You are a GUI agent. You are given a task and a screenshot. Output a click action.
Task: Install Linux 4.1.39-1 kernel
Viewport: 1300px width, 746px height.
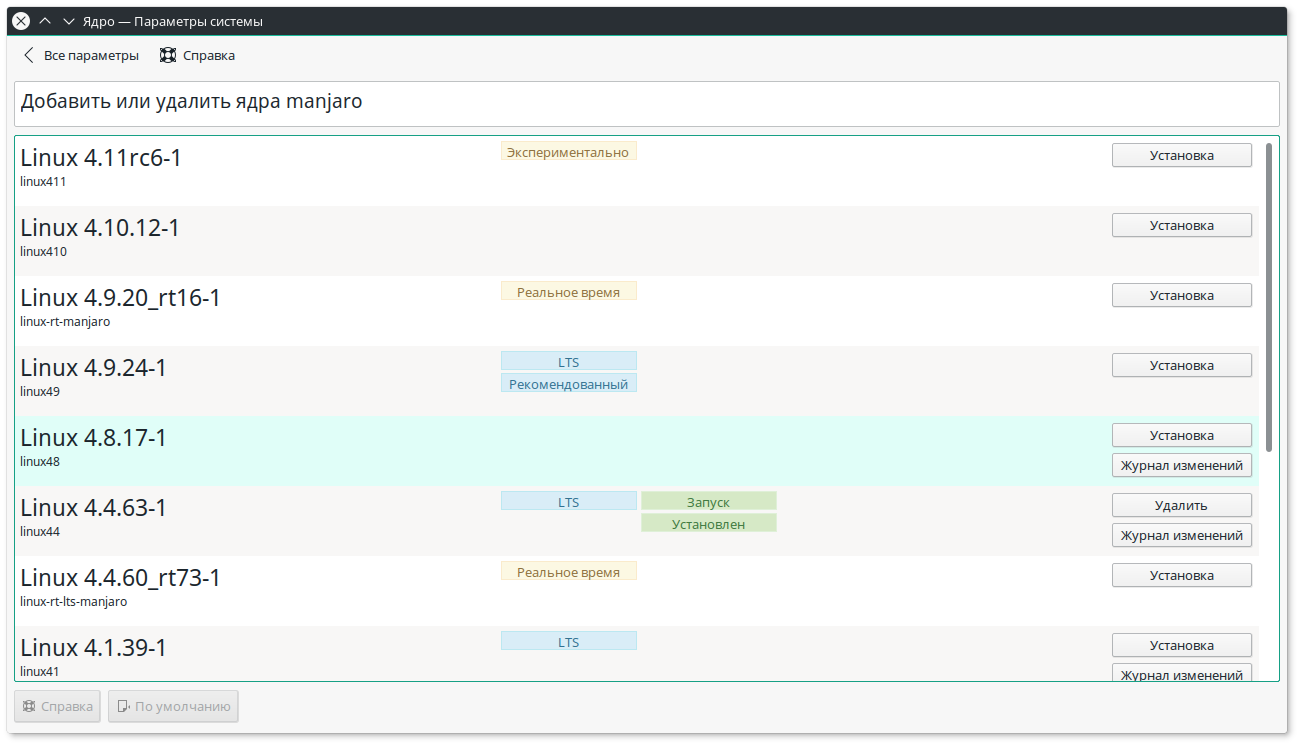(x=1181, y=645)
